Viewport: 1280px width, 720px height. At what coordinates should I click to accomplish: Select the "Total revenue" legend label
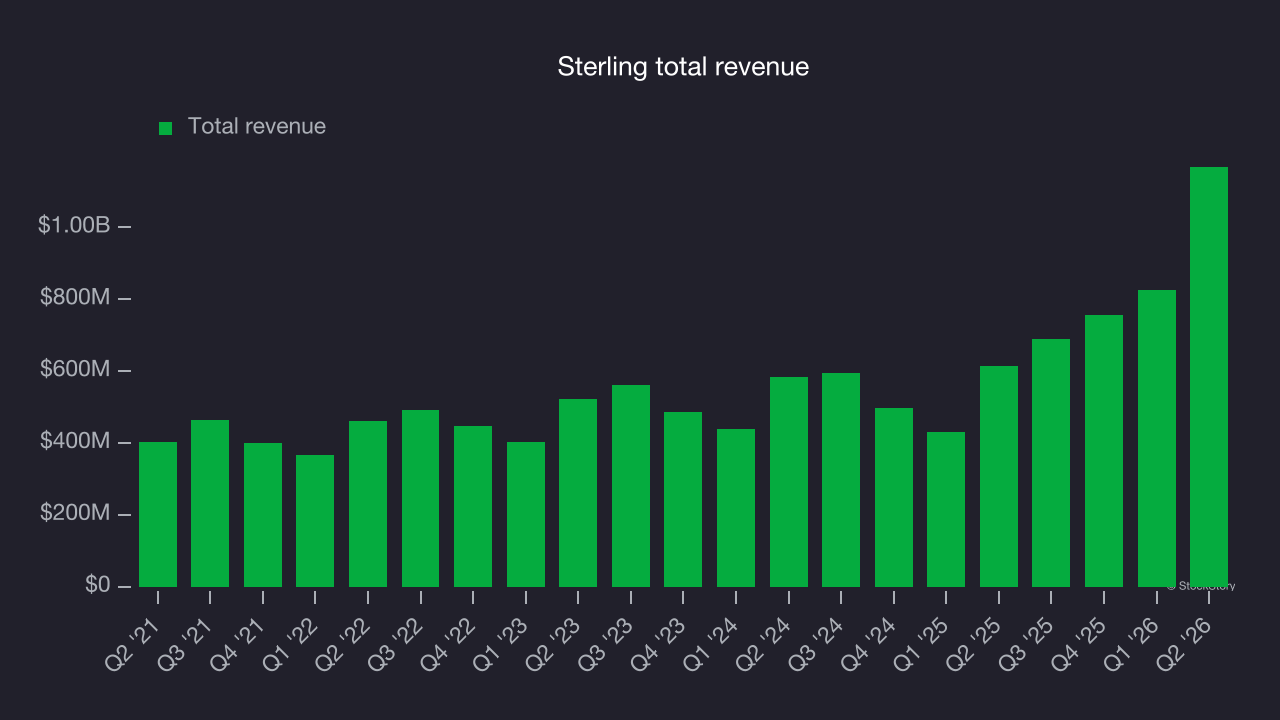pyautogui.click(x=257, y=126)
